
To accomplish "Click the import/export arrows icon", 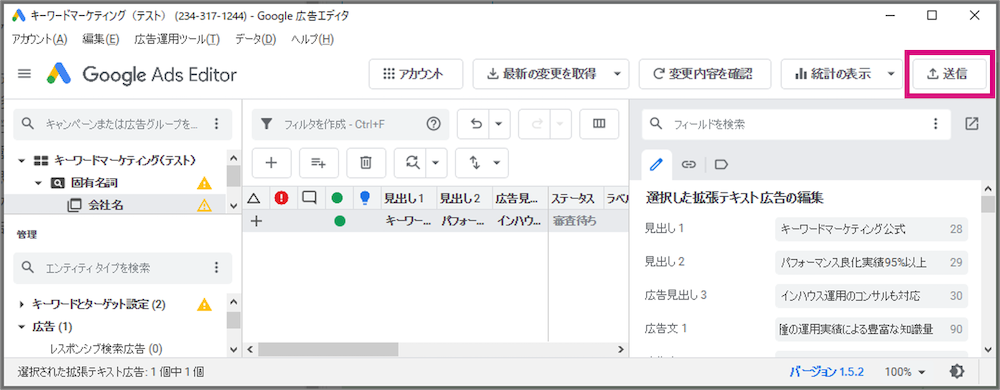I will 474,163.
